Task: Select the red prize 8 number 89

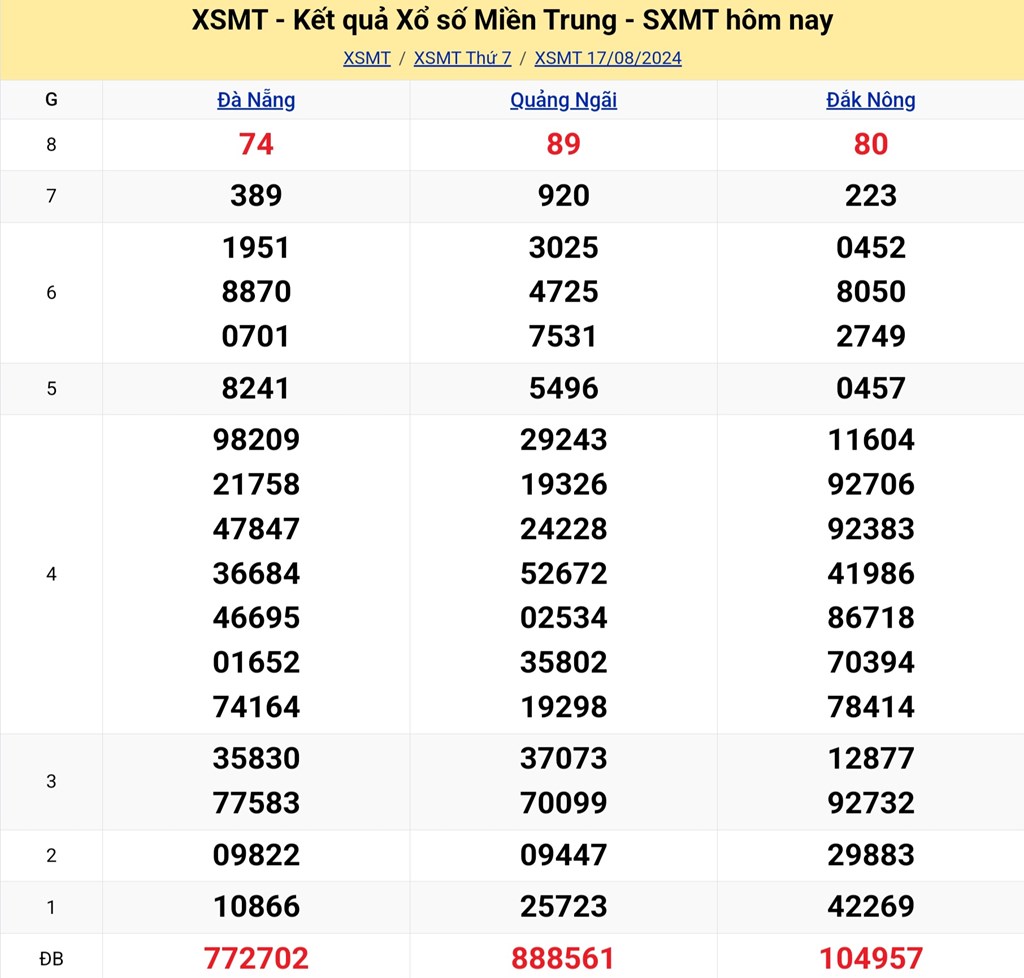Action: 563,145
